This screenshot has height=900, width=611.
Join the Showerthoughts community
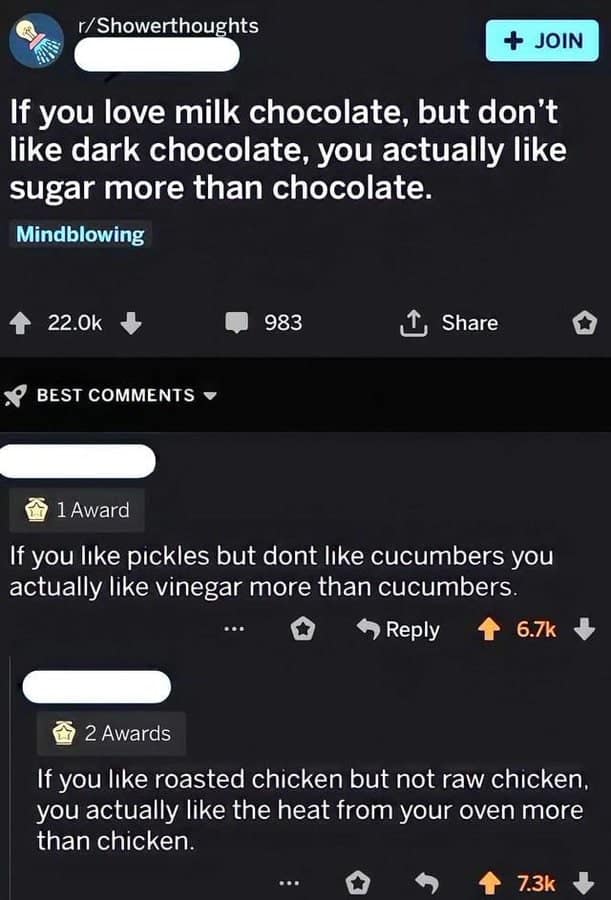(542, 41)
